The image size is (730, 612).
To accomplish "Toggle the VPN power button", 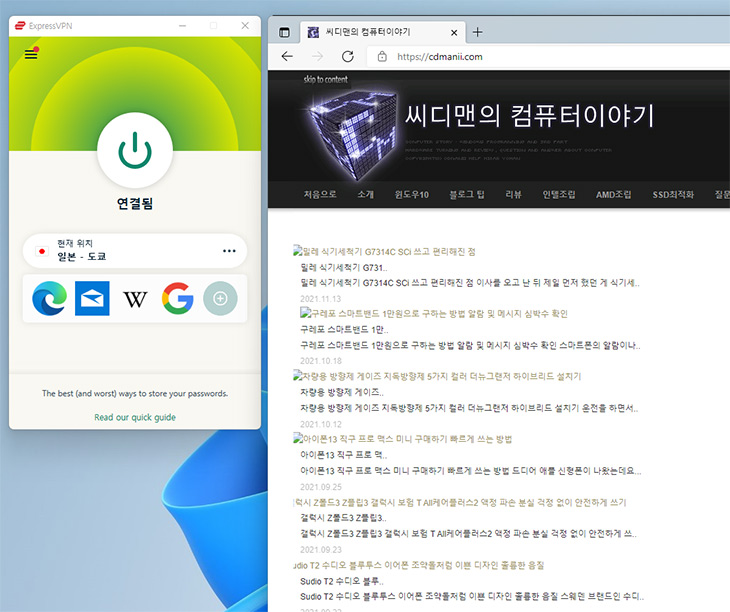I will [135, 150].
